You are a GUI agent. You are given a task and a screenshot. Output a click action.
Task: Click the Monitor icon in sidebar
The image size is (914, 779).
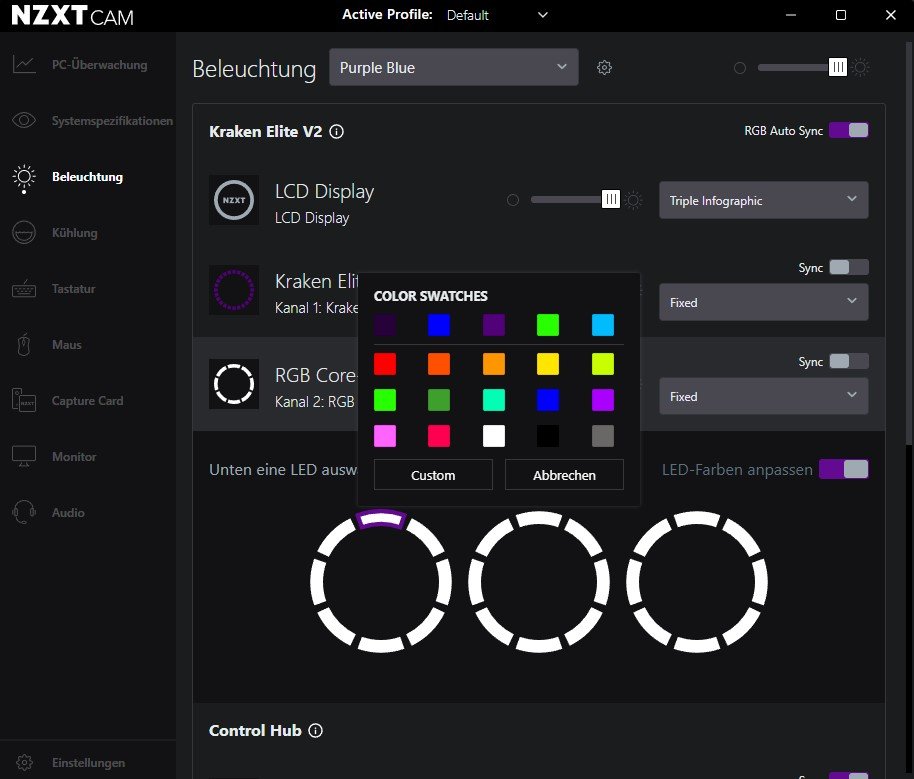24,457
